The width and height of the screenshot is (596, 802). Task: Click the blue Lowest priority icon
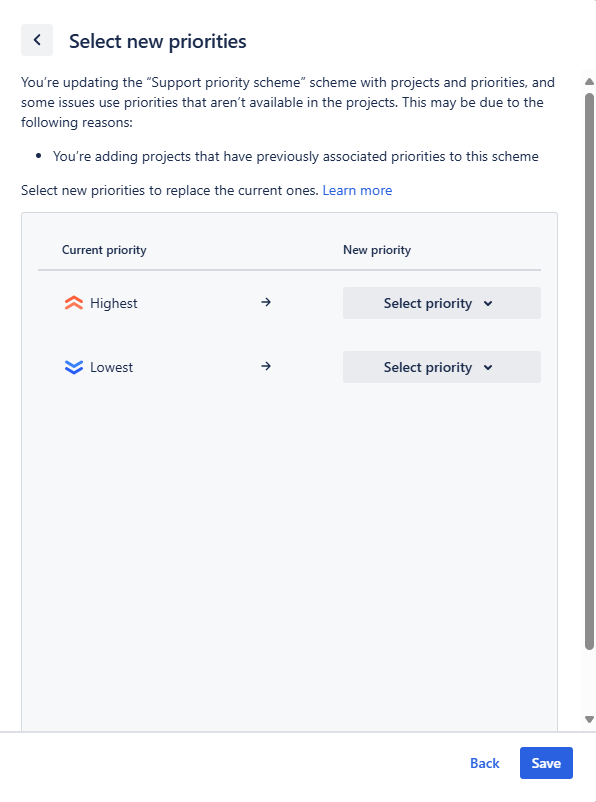click(x=74, y=367)
